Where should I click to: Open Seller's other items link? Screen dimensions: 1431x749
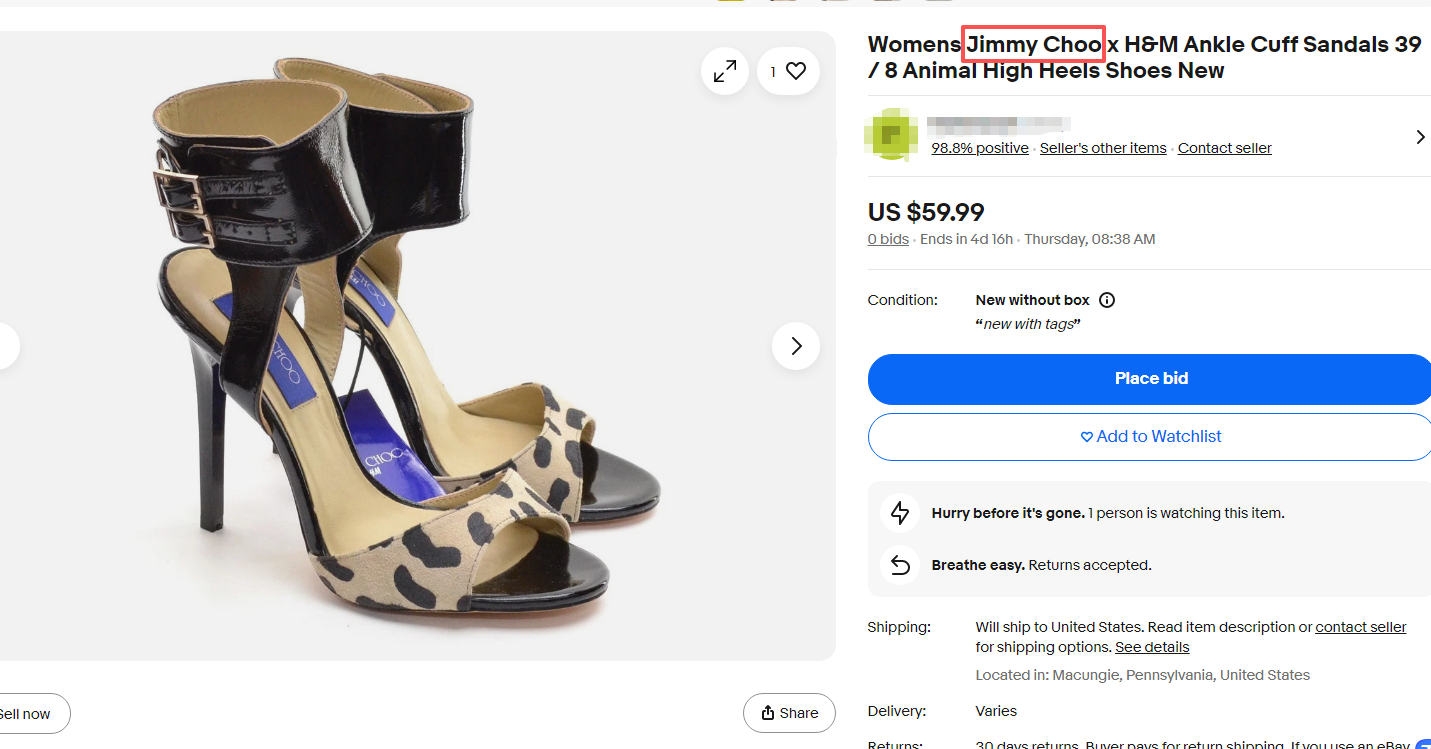(1103, 148)
